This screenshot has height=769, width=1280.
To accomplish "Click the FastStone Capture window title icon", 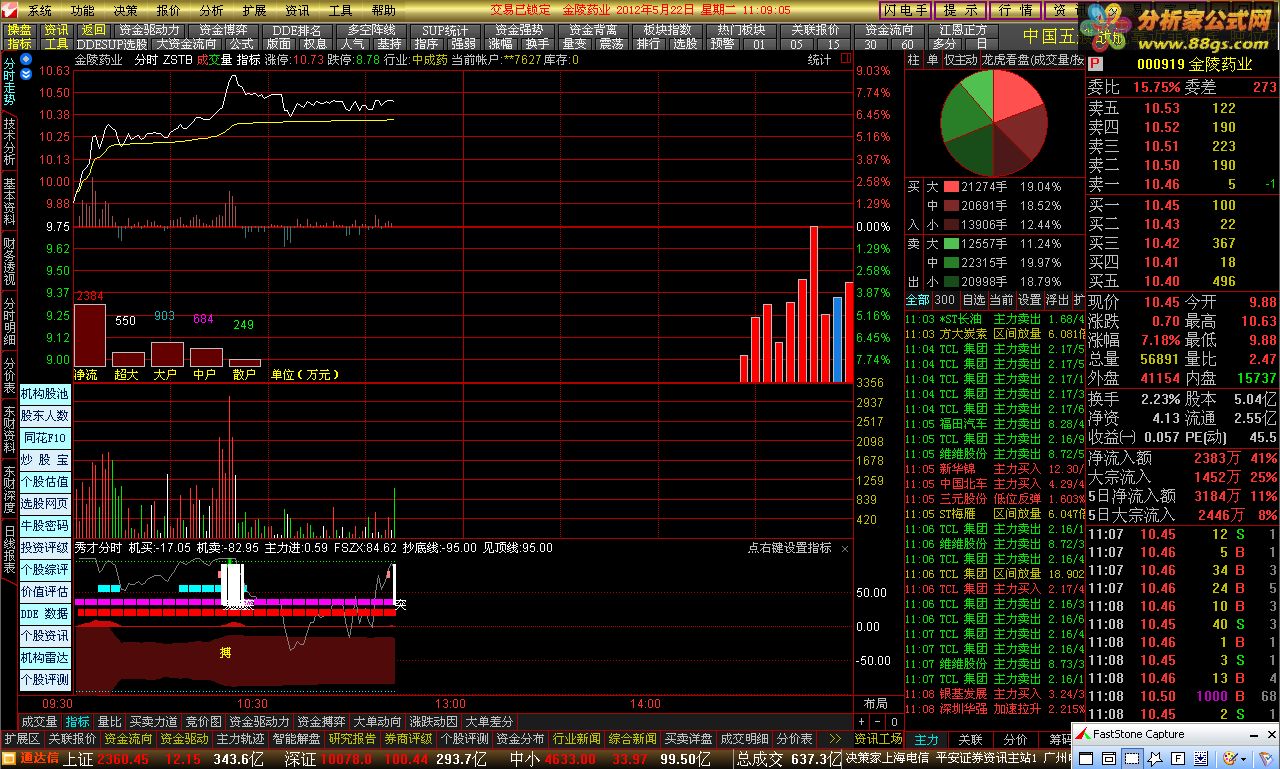I will 1082,734.
